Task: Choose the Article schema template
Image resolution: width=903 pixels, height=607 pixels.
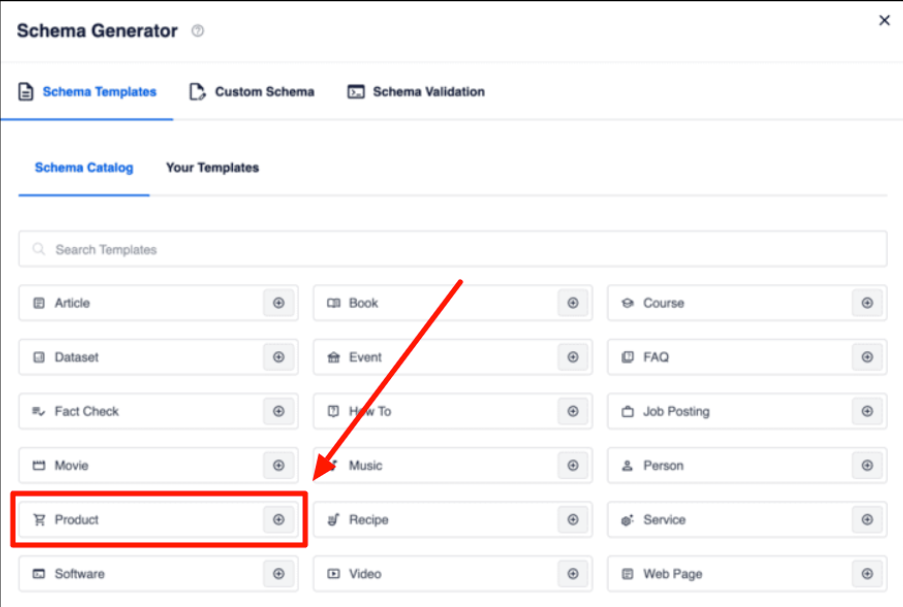Action: (x=158, y=303)
